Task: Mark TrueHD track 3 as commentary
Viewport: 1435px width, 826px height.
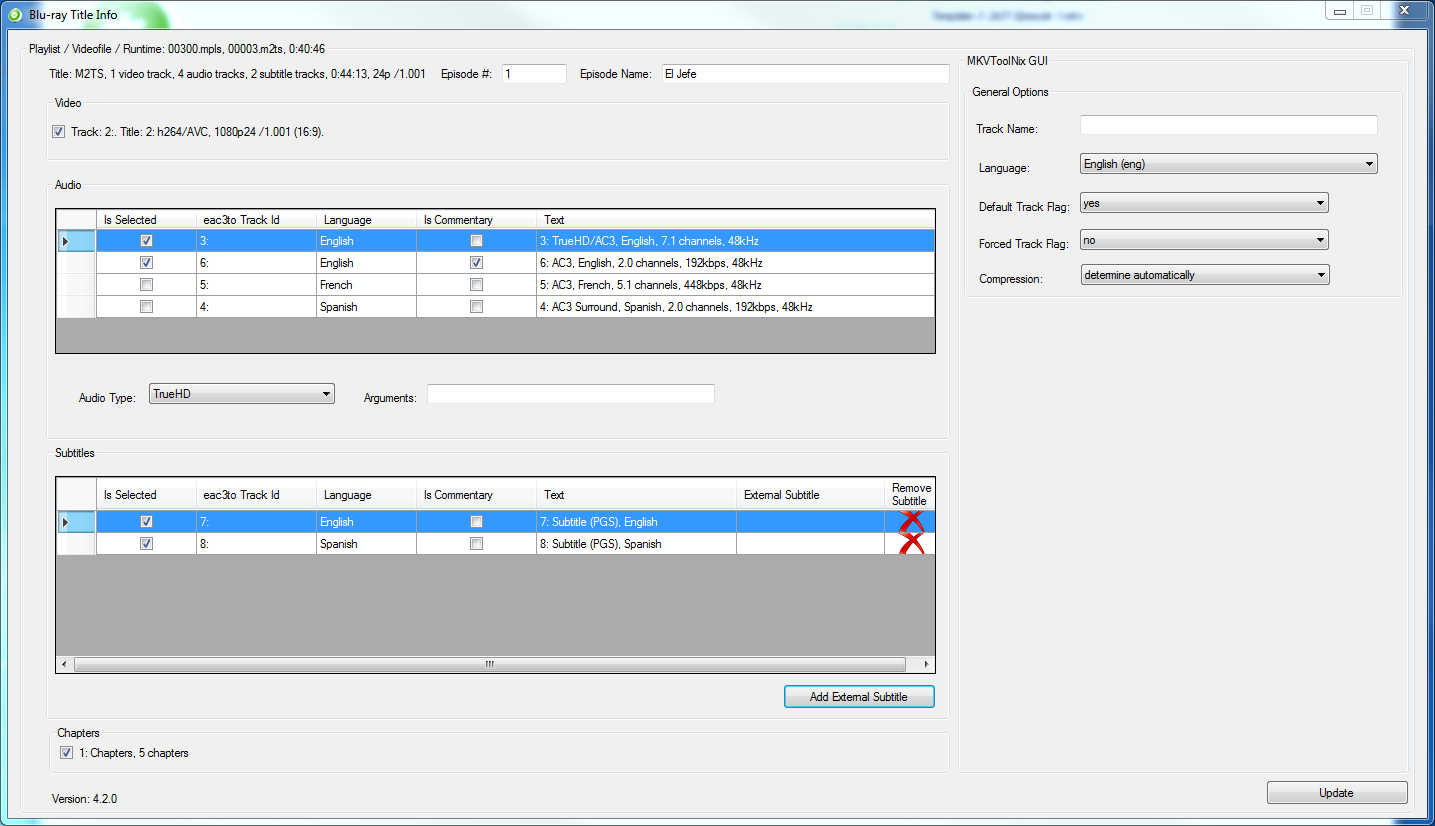Action: [476, 241]
